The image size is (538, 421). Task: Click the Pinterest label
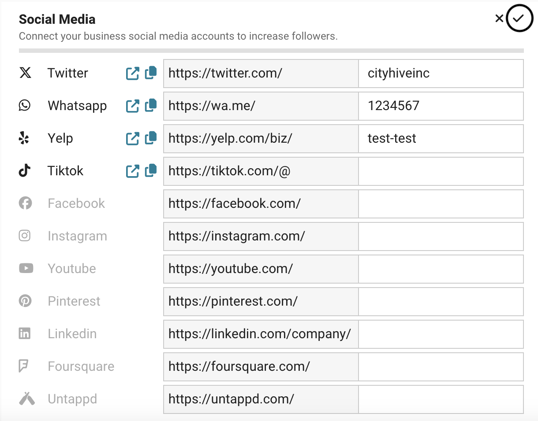74,301
